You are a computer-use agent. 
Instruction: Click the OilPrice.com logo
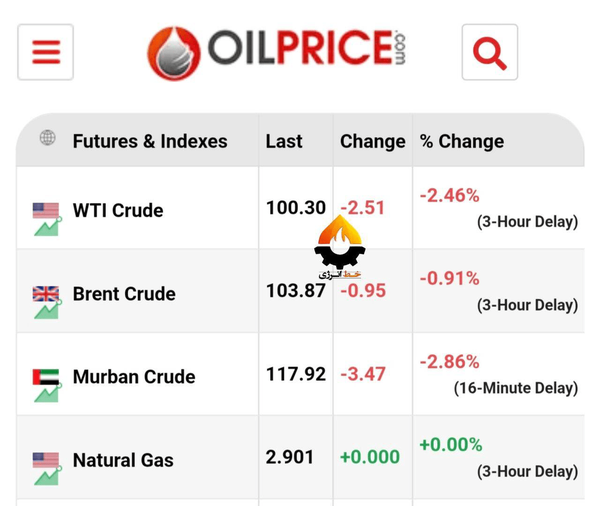pos(277,53)
